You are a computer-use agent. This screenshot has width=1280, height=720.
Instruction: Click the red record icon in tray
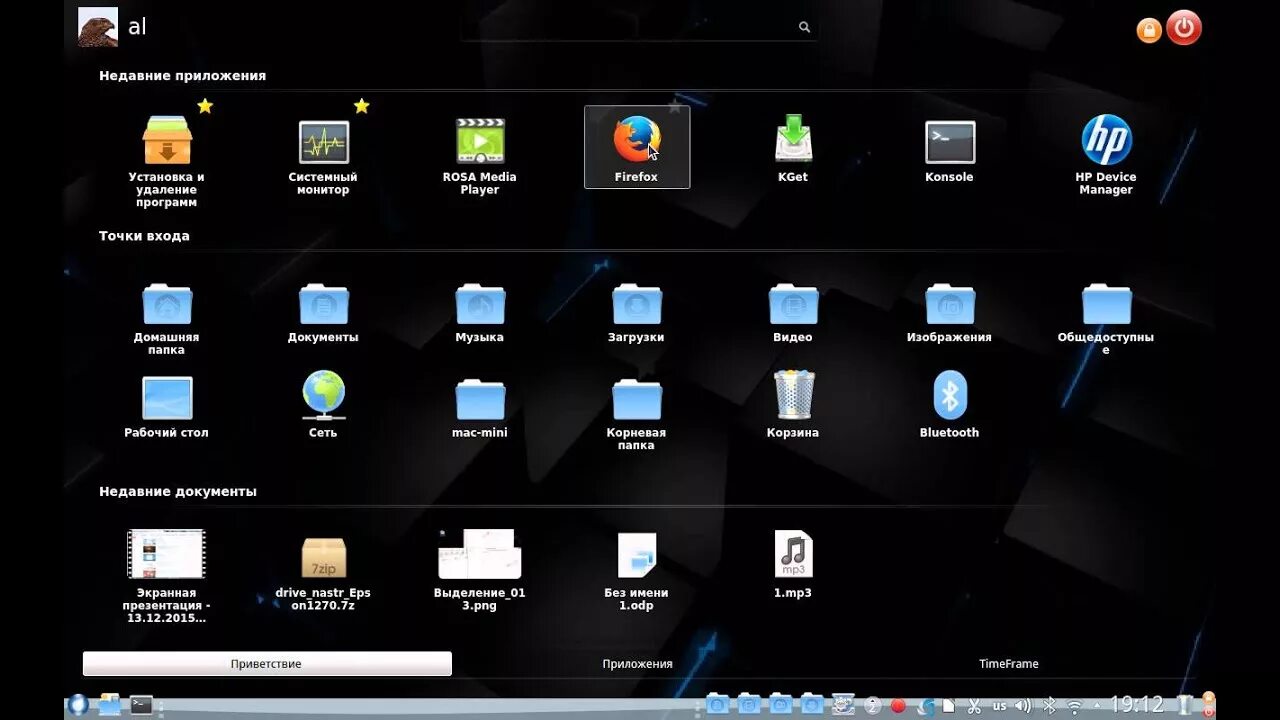click(x=898, y=706)
